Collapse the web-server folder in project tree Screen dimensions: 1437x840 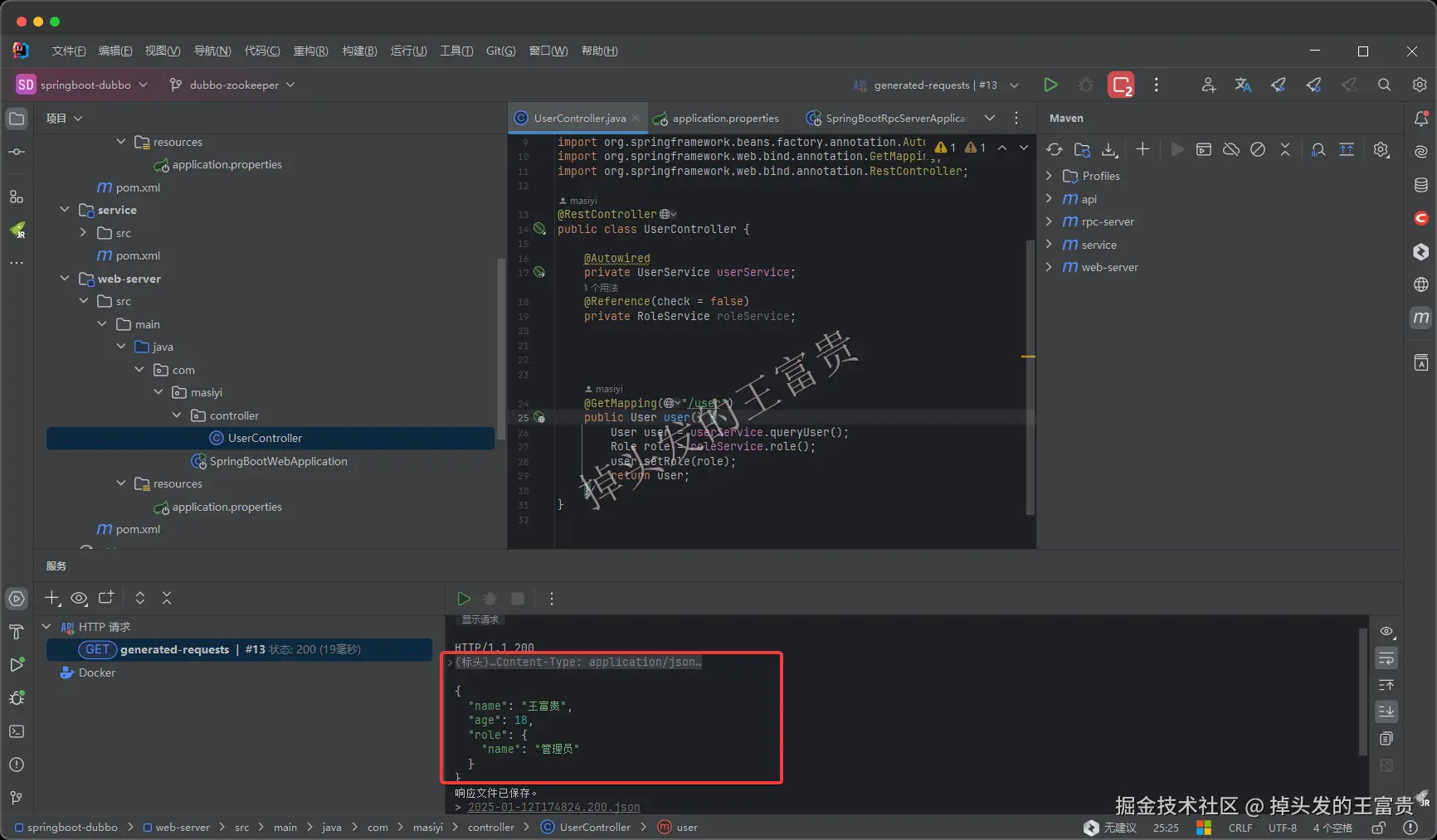(65, 279)
